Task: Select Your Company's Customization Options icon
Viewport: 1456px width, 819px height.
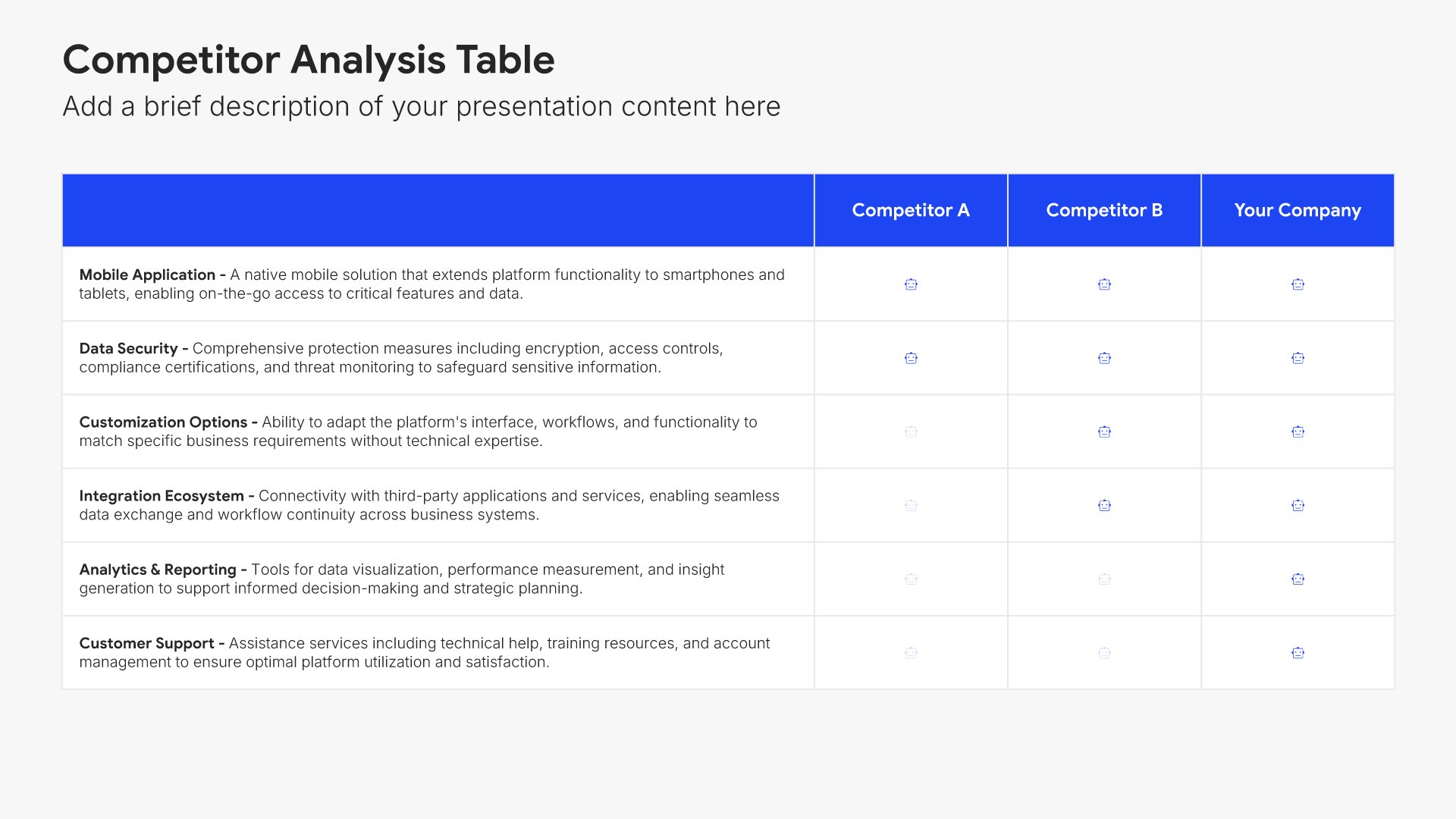Action: (x=1298, y=431)
